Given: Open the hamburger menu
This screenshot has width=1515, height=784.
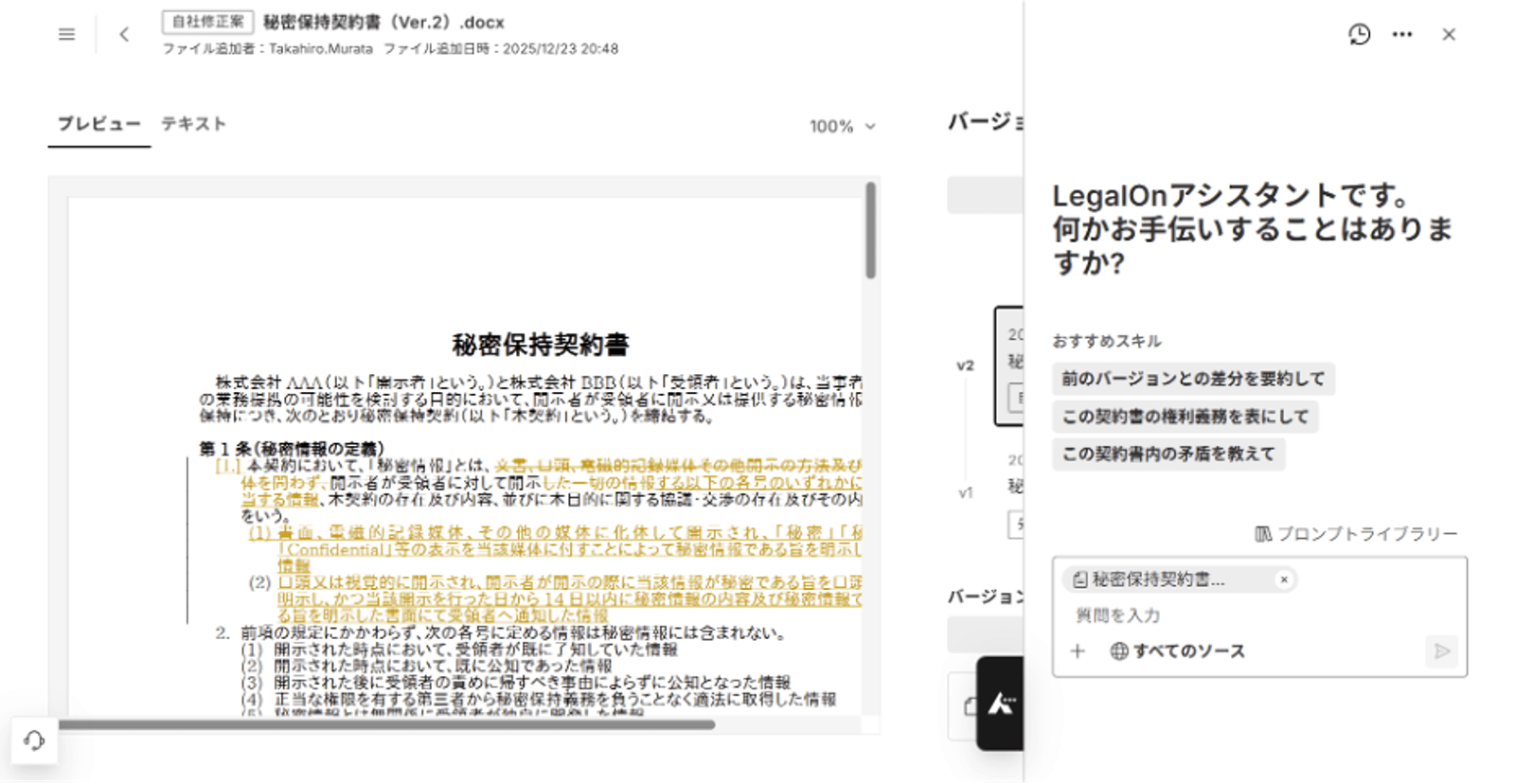Looking at the screenshot, I should pos(66,34).
